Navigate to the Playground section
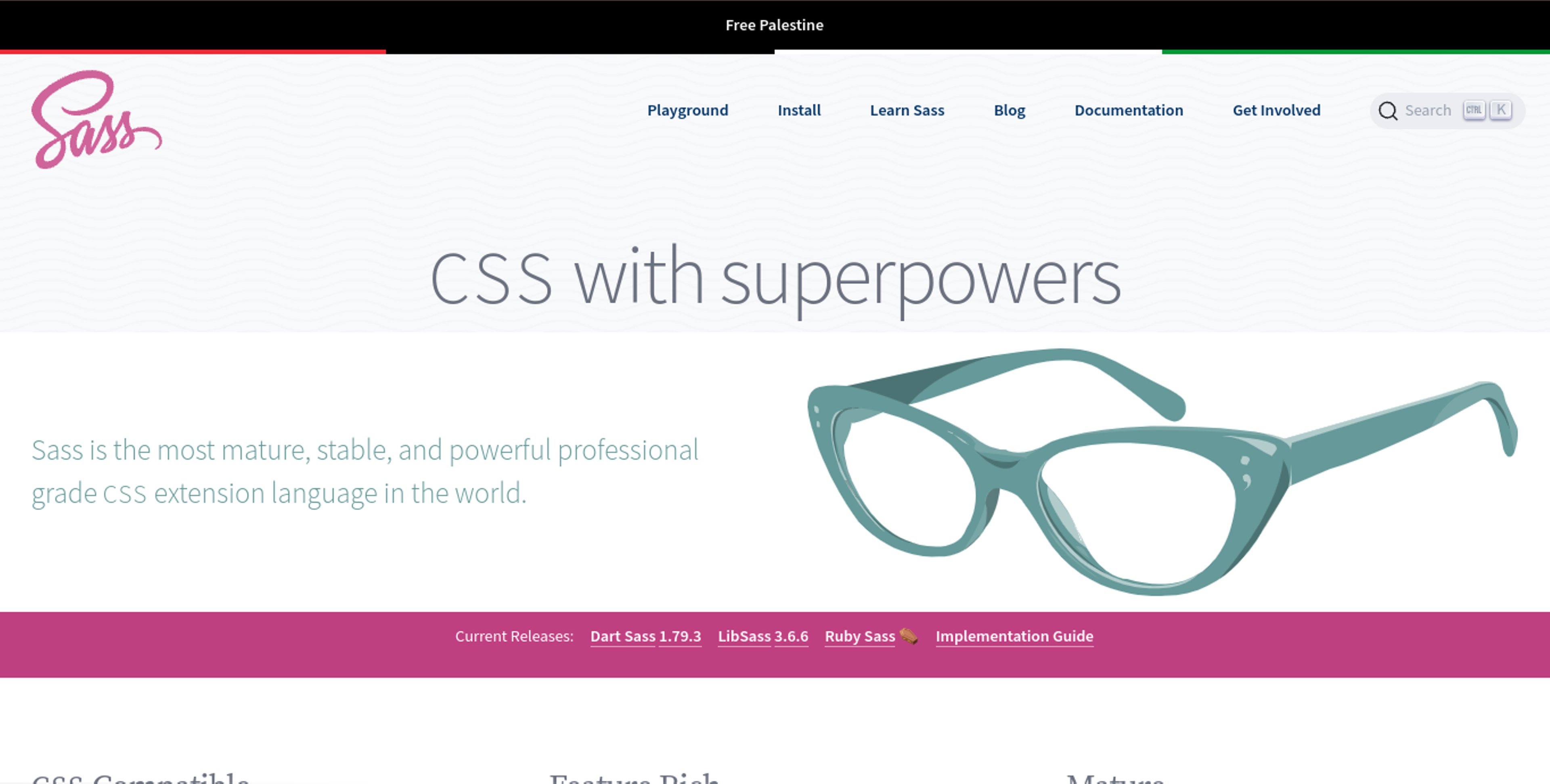The height and width of the screenshot is (784, 1550). click(688, 110)
